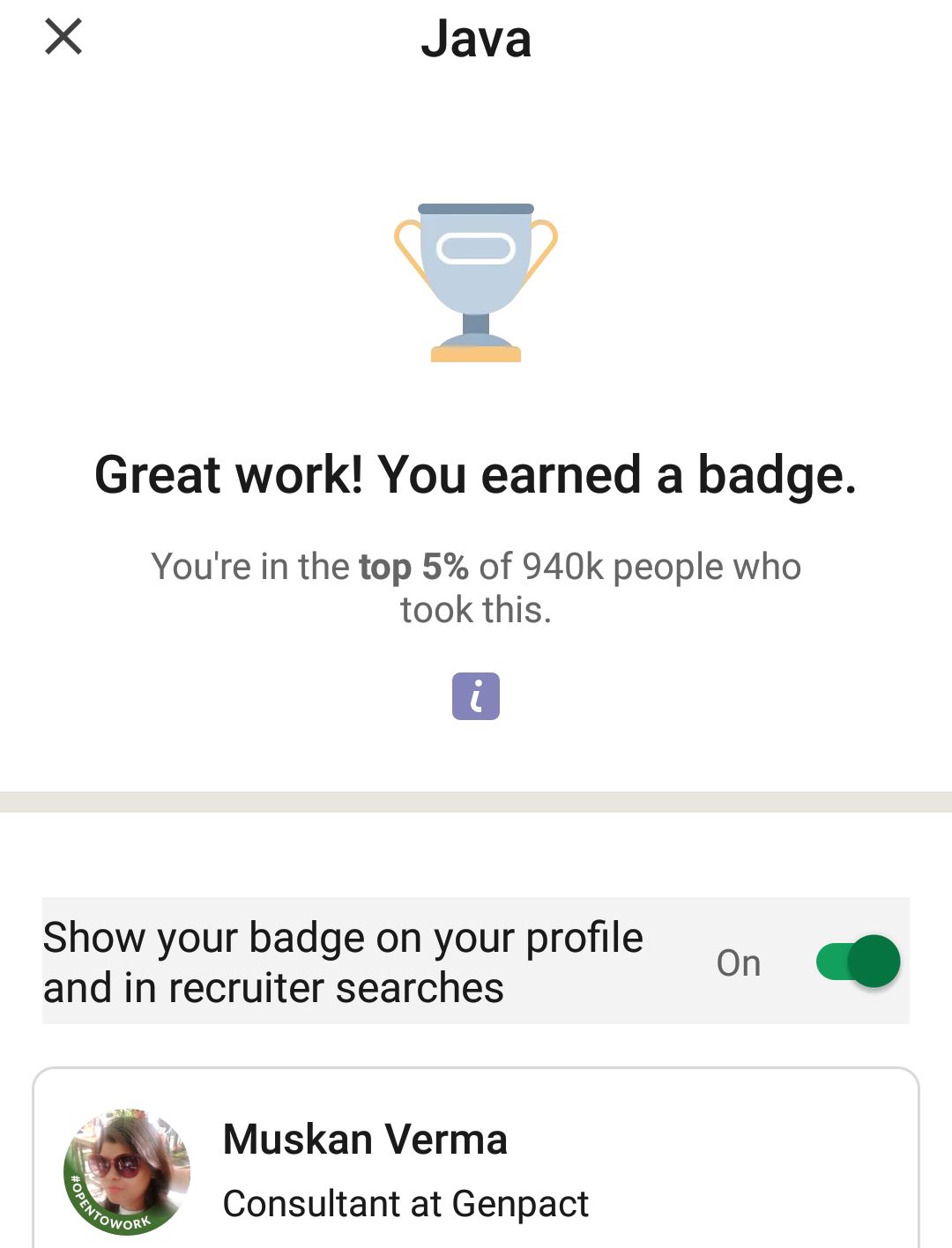This screenshot has height=1248, width=952.
Task: Click the bold 'top 5%' text
Action: pyautogui.click(x=413, y=567)
